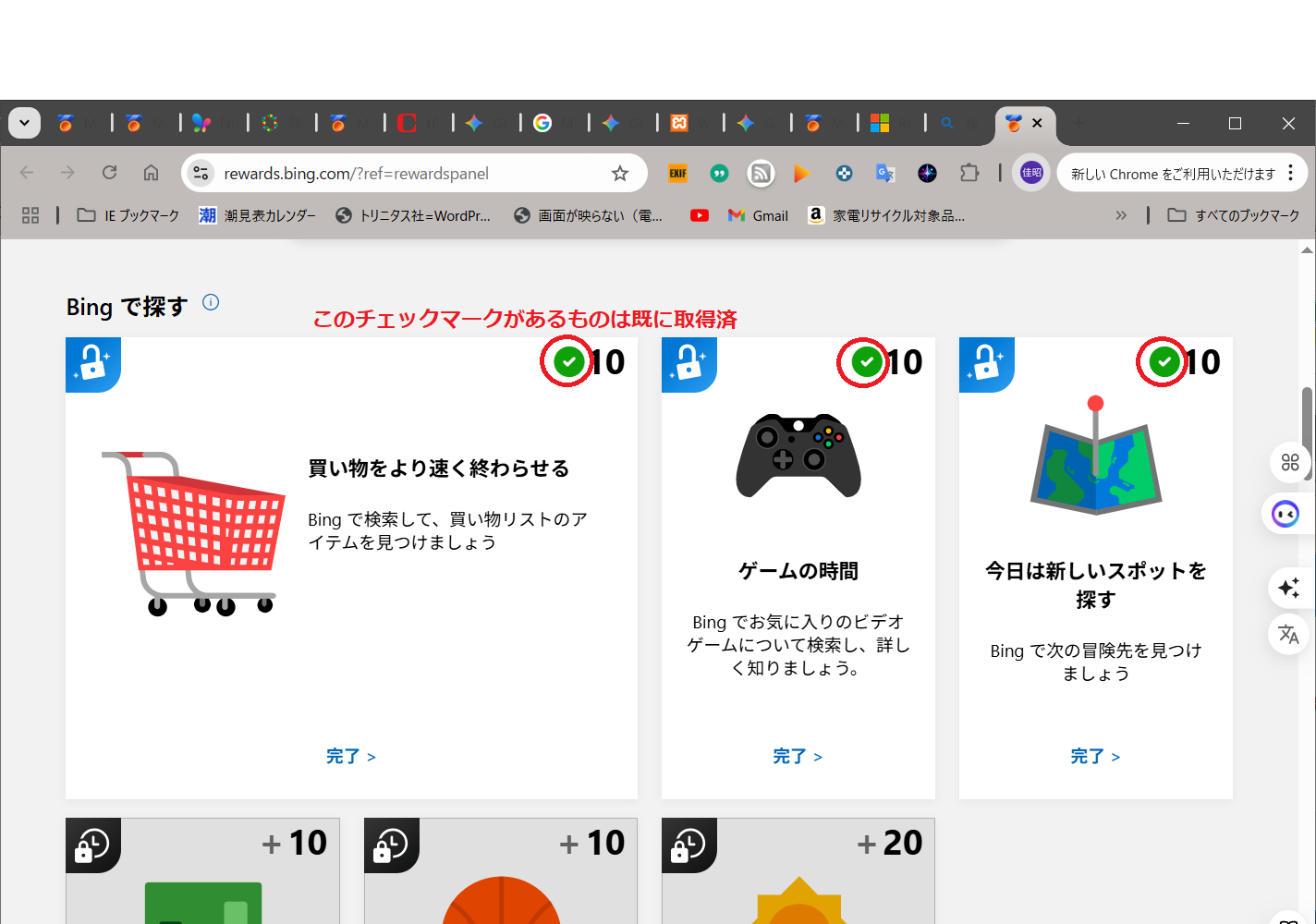View site information icon in address bar
The image size is (1316, 924).
tap(201, 173)
